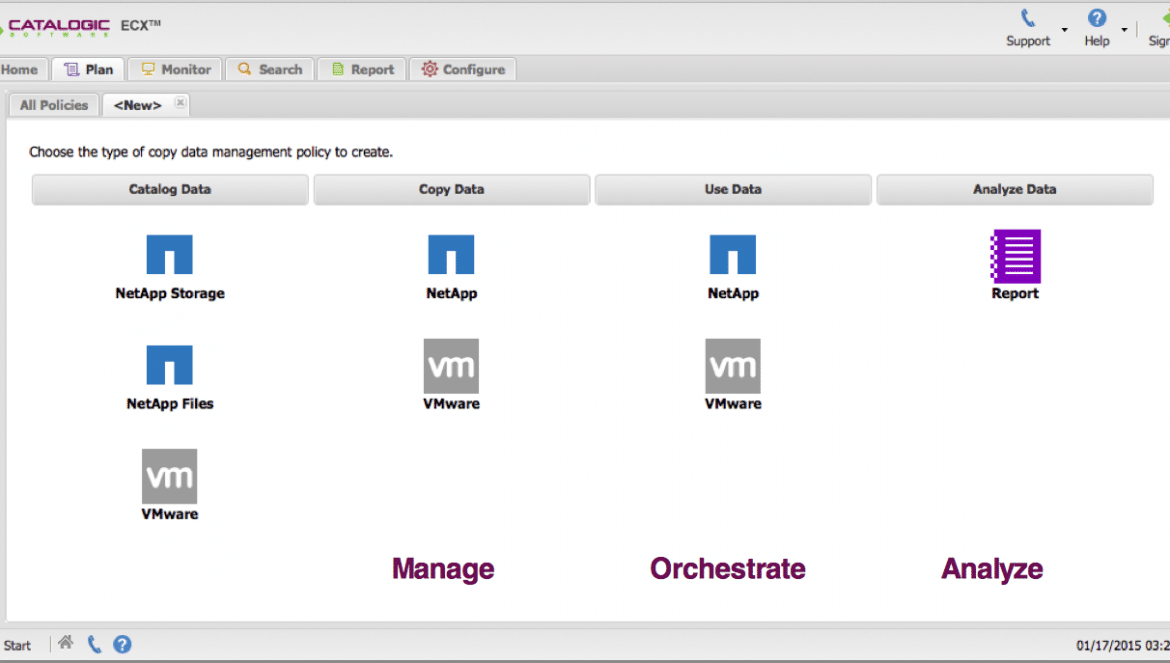
Task: Open the Configure tab
Action: pyautogui.click(x=463, y=69)
